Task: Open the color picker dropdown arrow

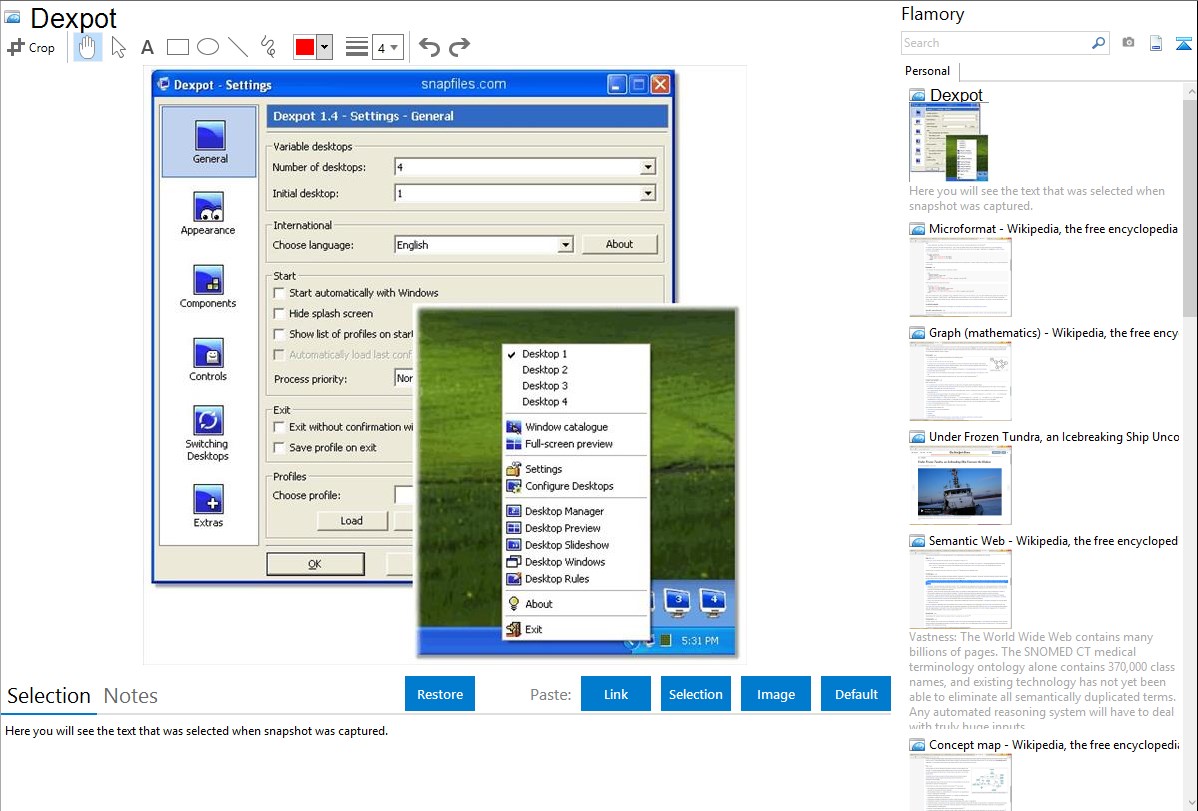Action: [x=325, y=47]
